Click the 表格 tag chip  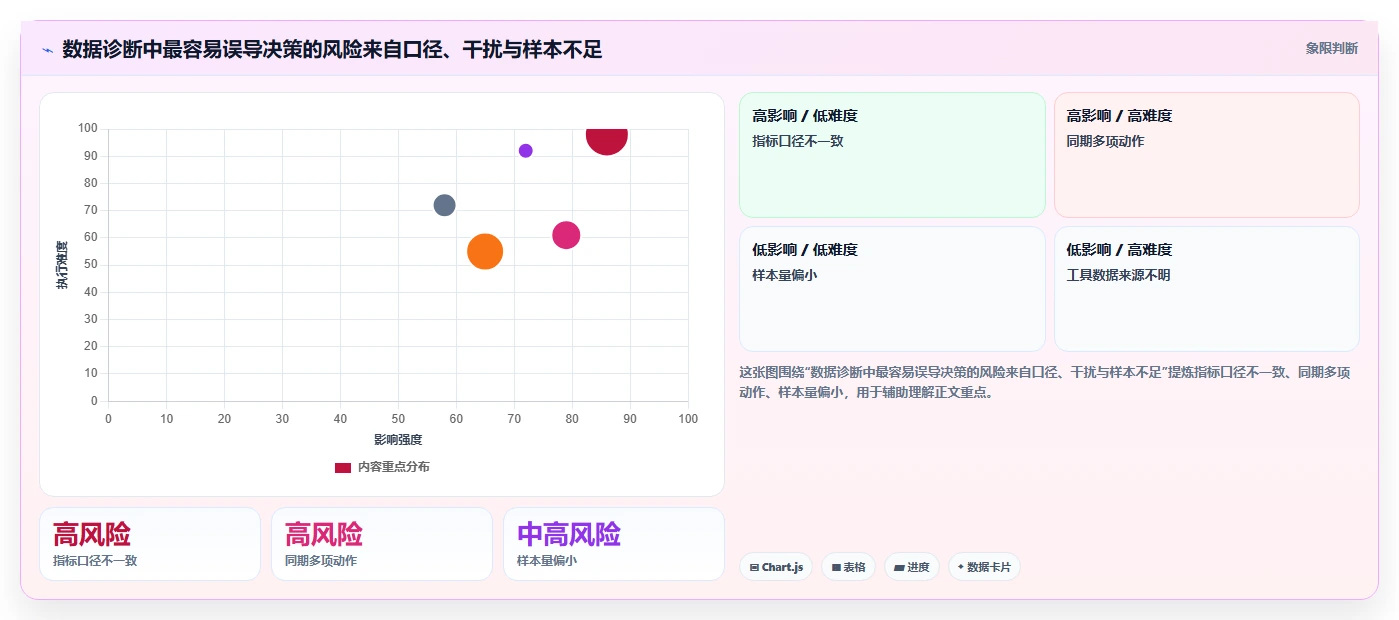coord(848,567)
